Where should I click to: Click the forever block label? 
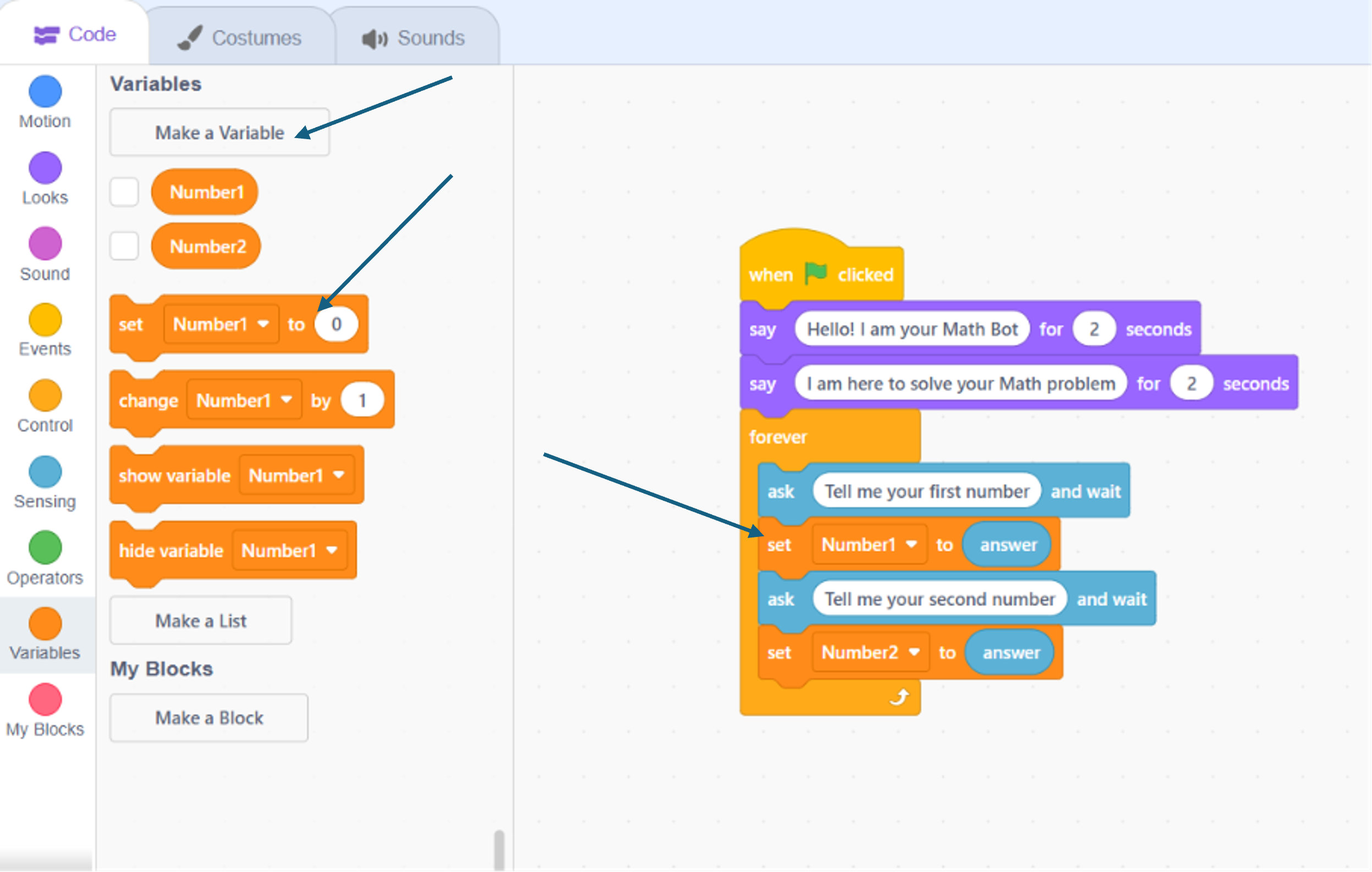coord(778,437)
